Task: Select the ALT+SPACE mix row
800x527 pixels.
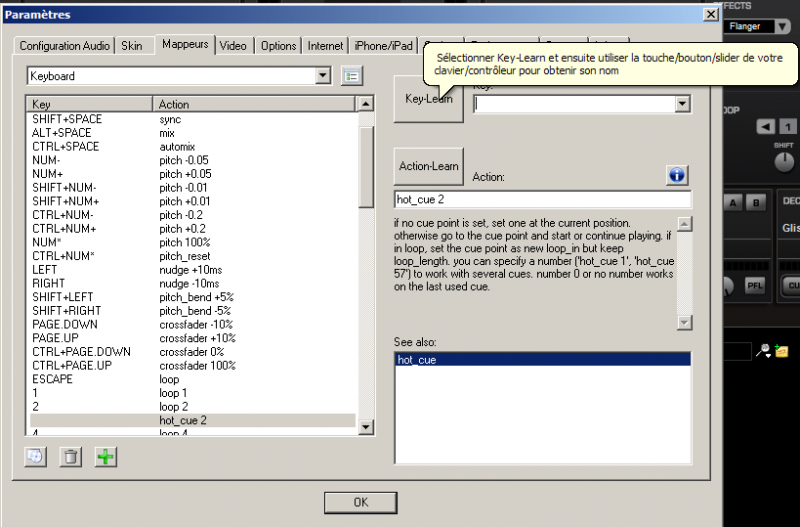Action: click(192, 133)
